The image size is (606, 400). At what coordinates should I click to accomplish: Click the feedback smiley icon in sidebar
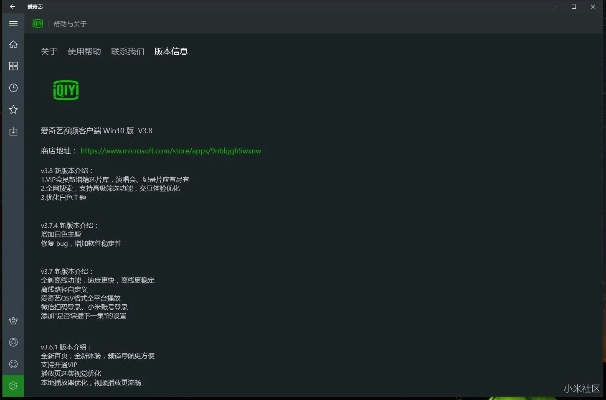(x=13, y=364)
